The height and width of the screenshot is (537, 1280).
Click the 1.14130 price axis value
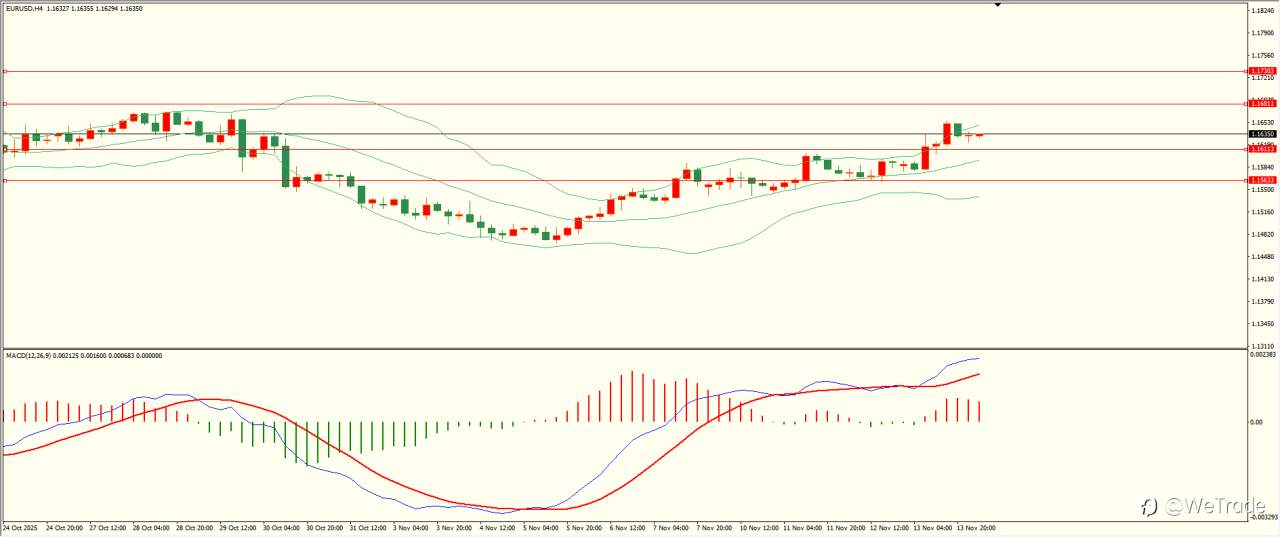point(1262,279)
